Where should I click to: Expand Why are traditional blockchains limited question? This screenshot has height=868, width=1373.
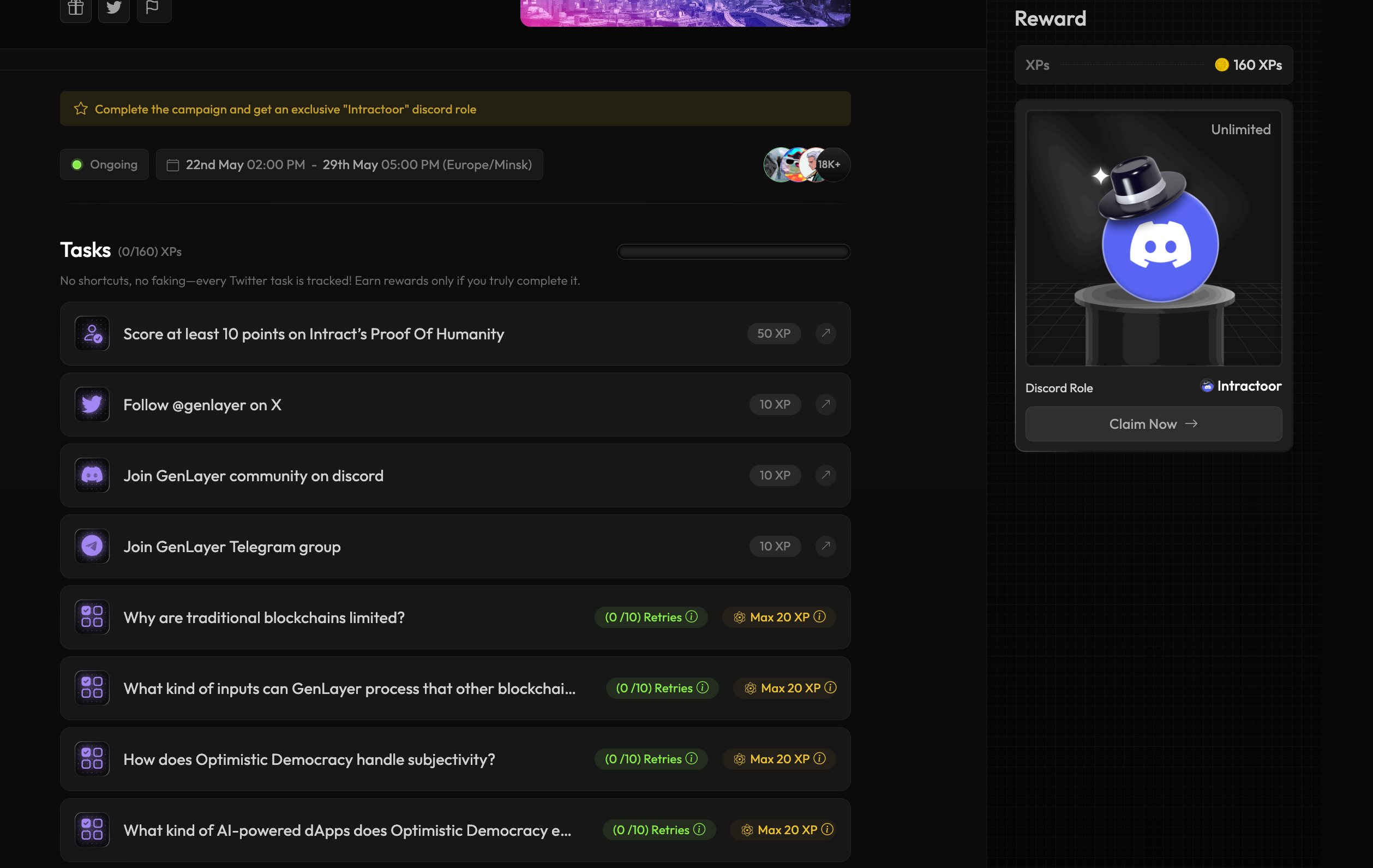pyautogui.click(x=455, y=617)
